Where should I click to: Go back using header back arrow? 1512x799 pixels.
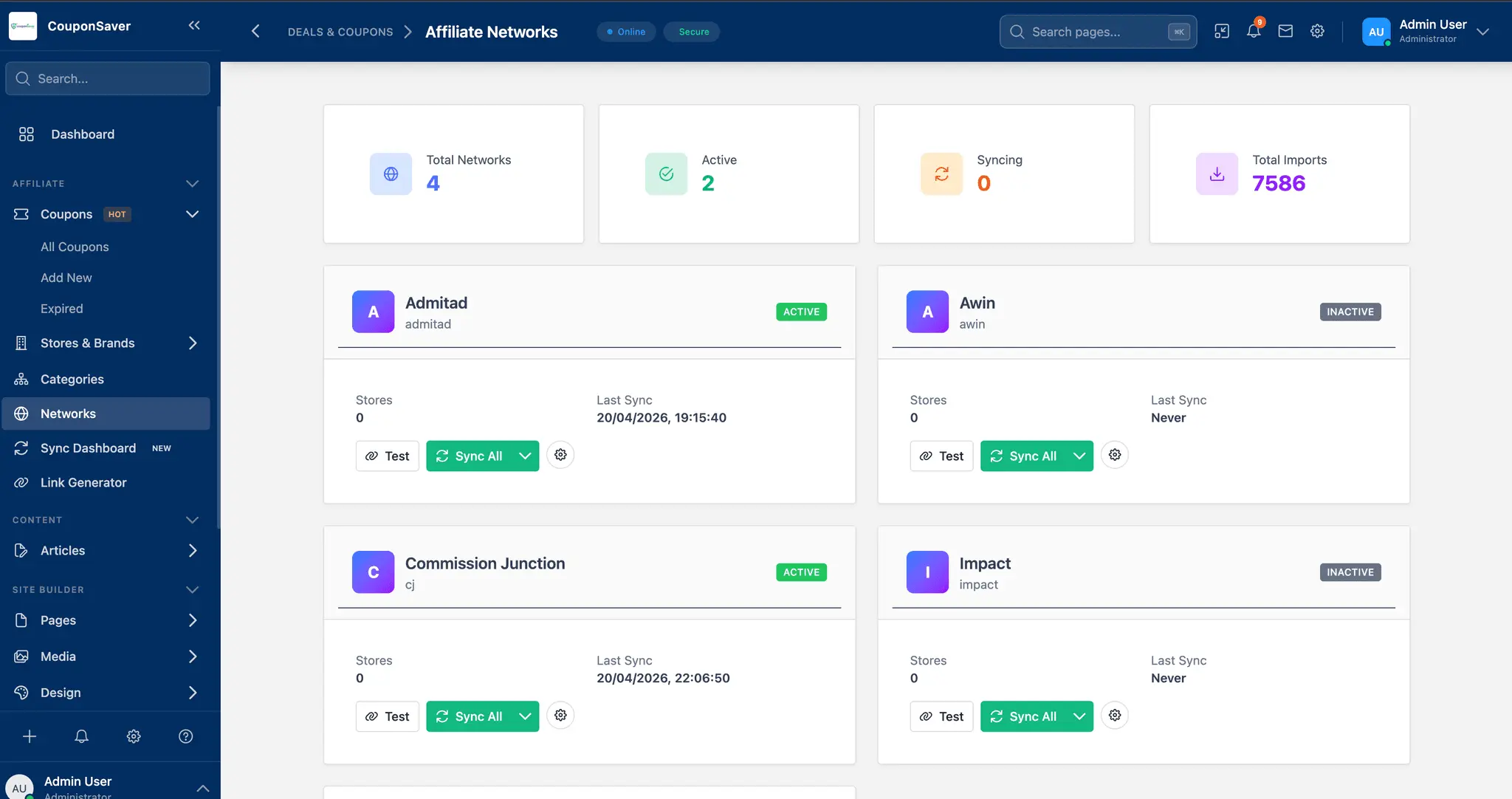[255, 31]
